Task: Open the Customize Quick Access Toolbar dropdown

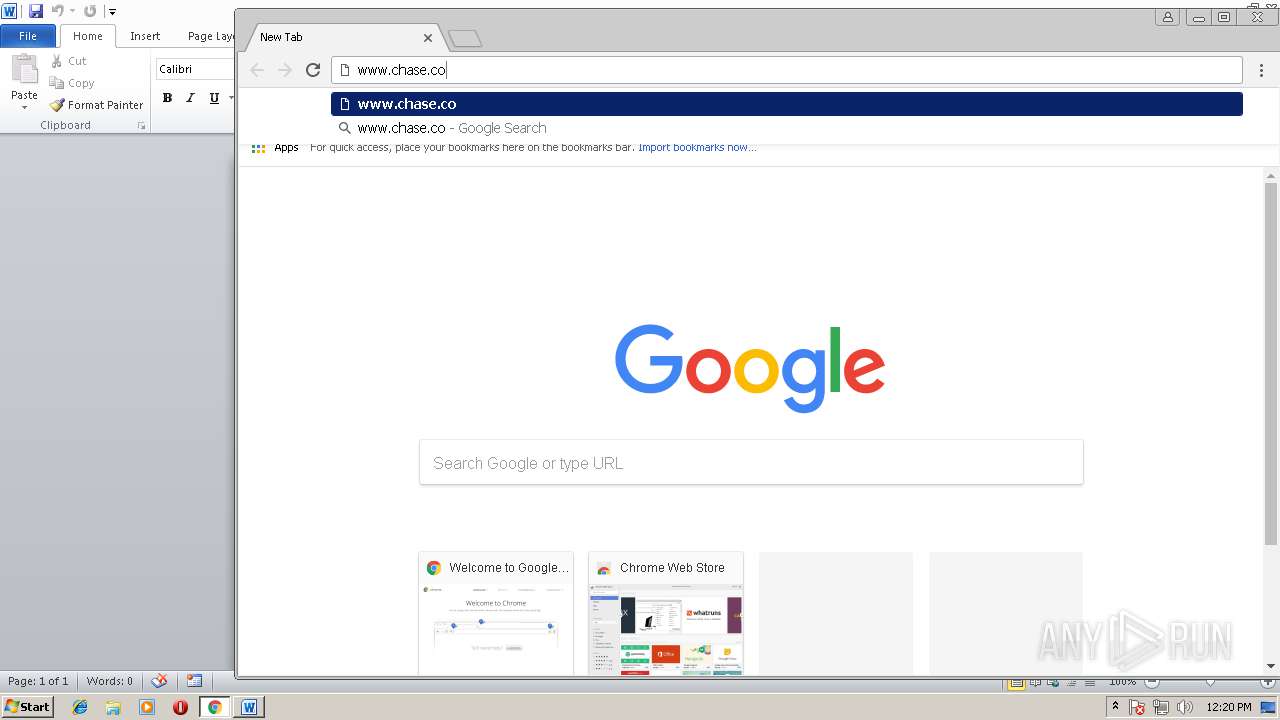Action: coord(112,12)
